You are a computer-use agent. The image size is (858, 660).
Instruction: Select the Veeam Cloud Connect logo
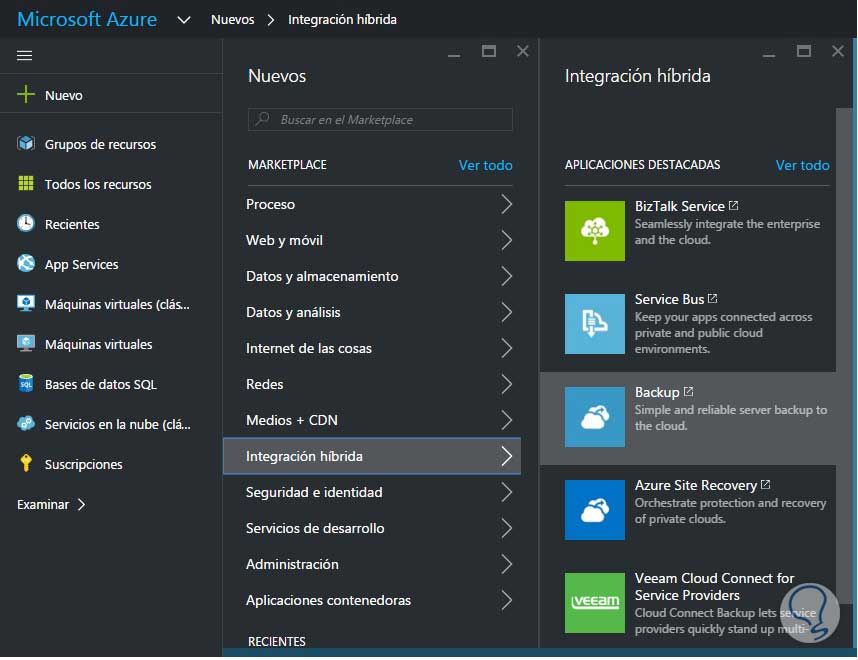coord(594,602)
